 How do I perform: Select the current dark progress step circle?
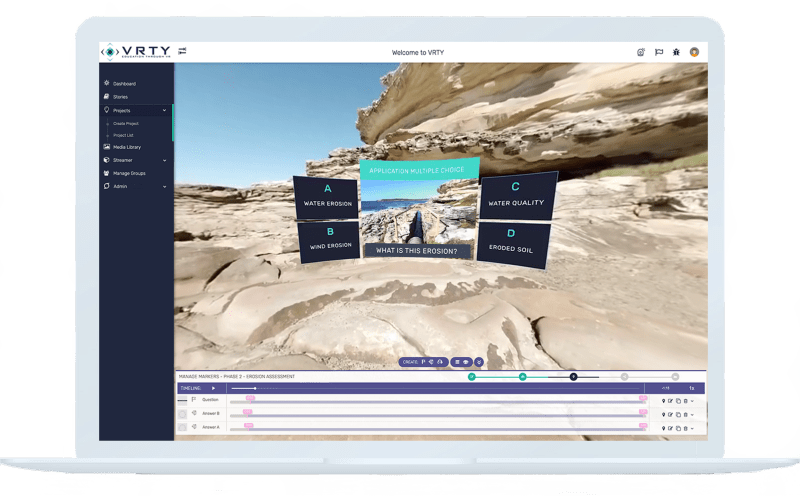(x=573, y=377)
